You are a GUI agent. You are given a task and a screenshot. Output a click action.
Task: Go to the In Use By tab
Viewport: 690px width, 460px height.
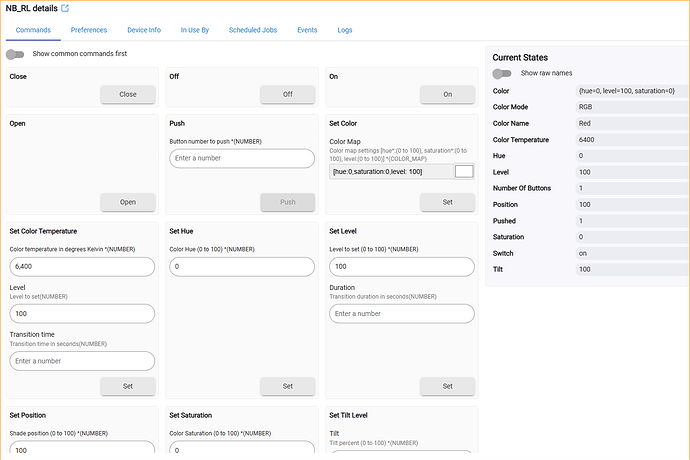point(194,30)
